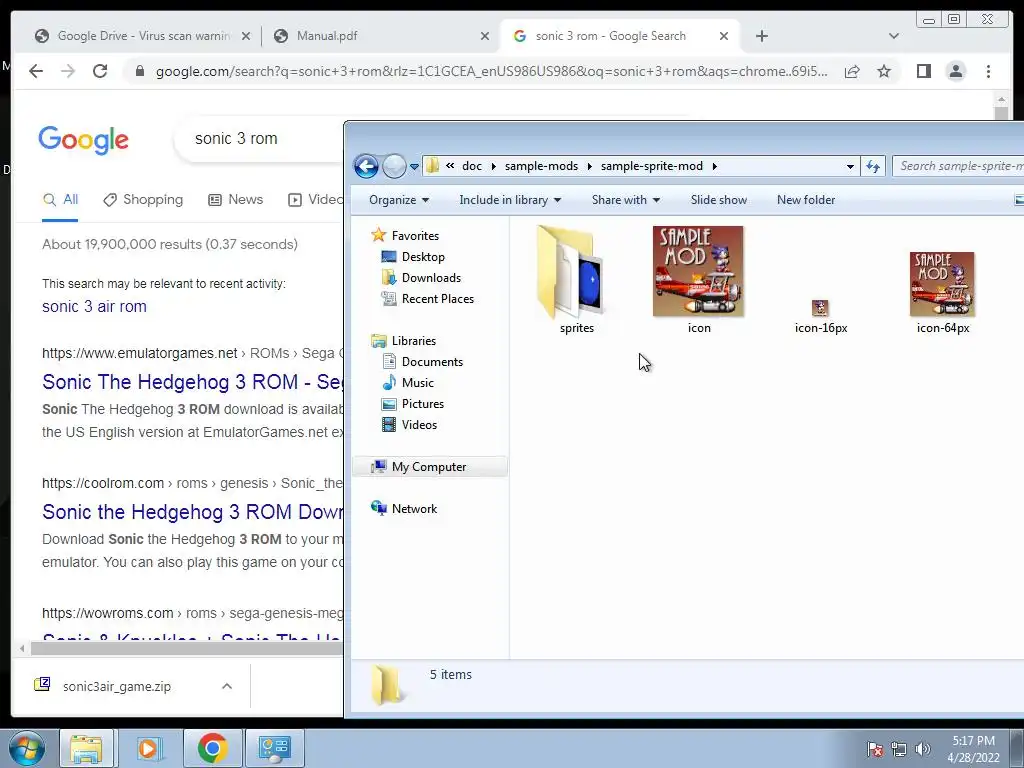Click the Search sample-sprite-mod field
Image resolution: width=1024 pixels, height=768 pixels.
pyautogui.click(x=959, y=166)
